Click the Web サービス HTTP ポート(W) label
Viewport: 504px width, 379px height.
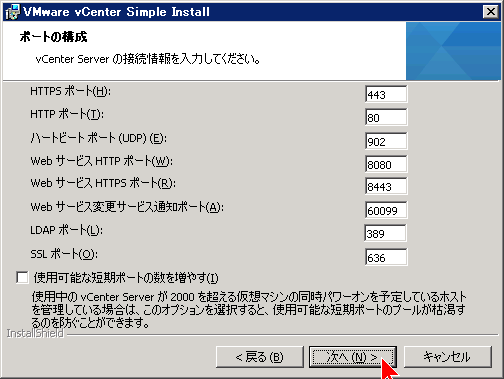click(102, 161)
